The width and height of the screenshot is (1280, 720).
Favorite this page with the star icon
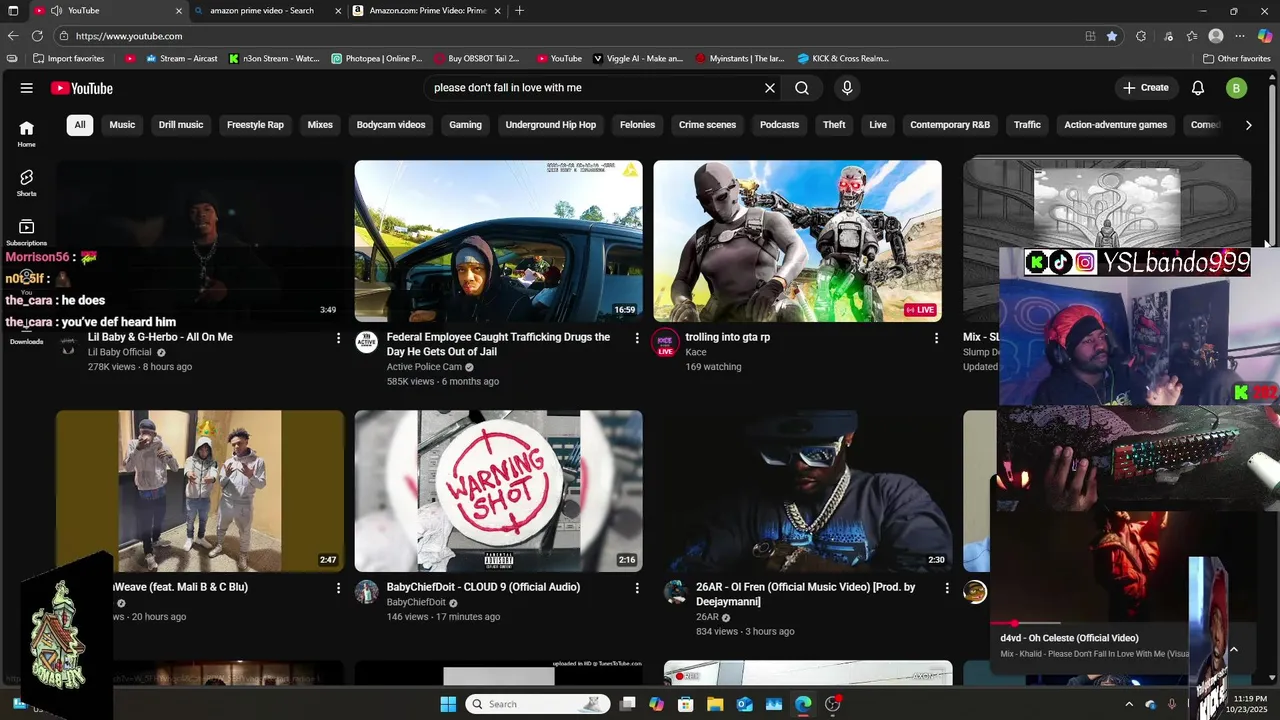(1112, 36)
